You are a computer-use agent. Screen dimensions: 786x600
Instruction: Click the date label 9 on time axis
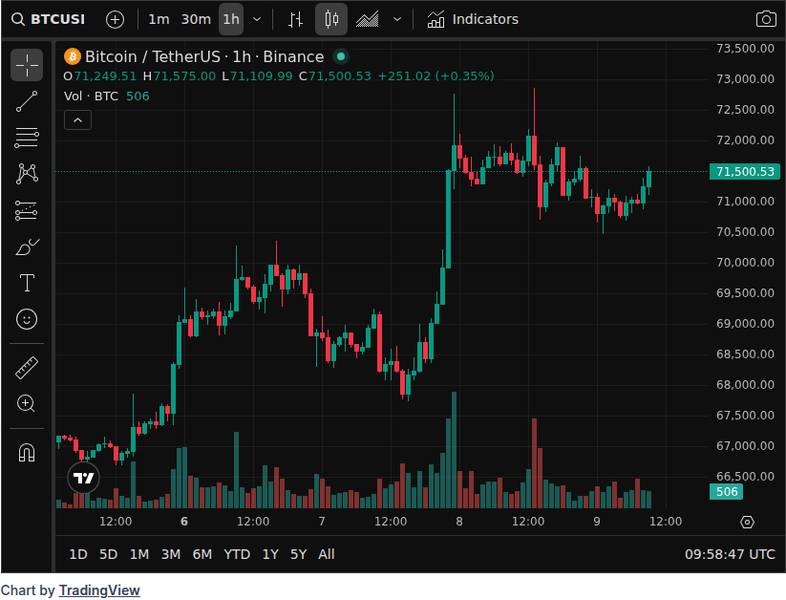pos(597,522)
